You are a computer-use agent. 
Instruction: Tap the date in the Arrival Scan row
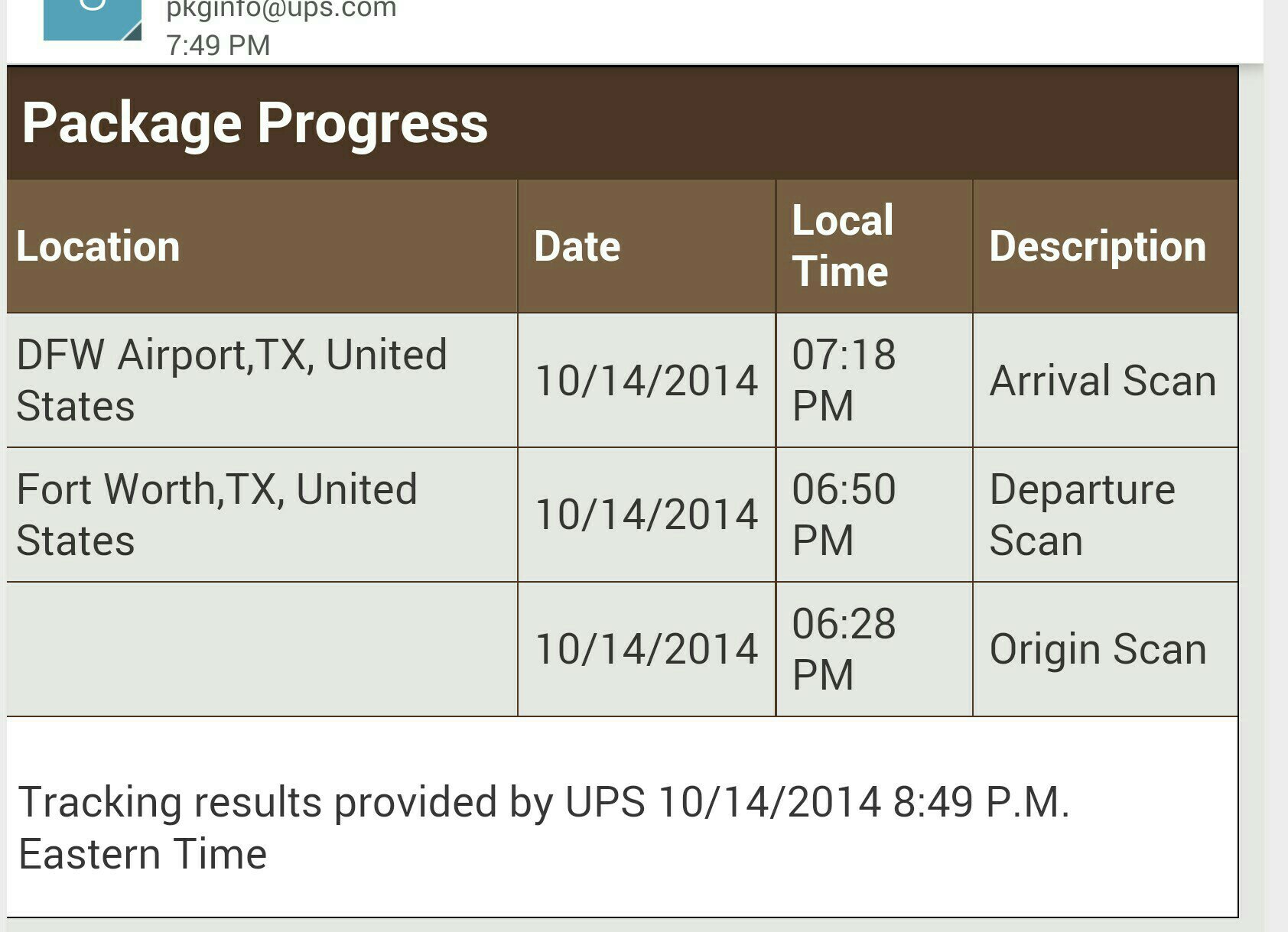[646, 381]
